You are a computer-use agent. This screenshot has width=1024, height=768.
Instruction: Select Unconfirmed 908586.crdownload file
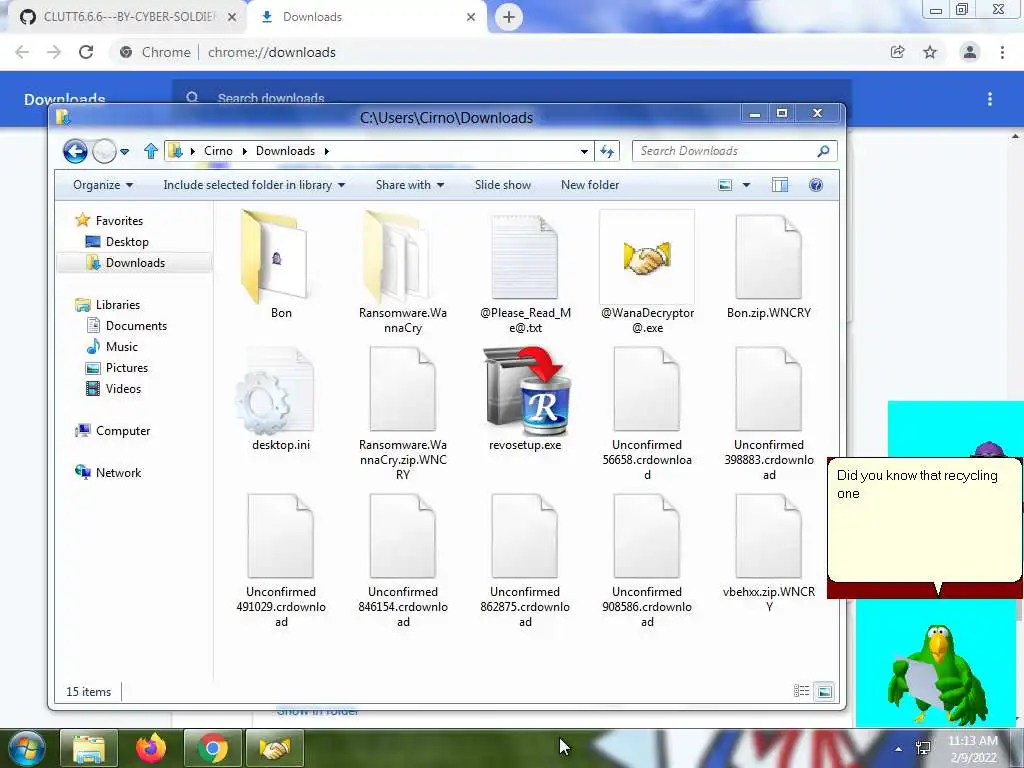(647, 560)
